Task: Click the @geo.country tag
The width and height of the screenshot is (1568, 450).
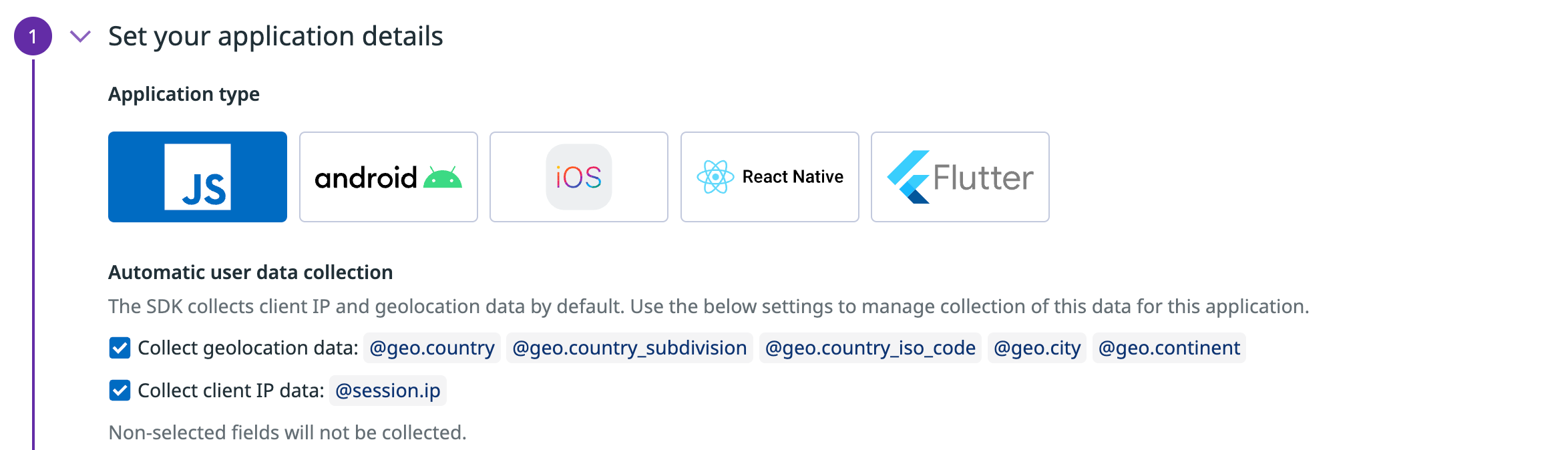Action: (x=432, y=348)
